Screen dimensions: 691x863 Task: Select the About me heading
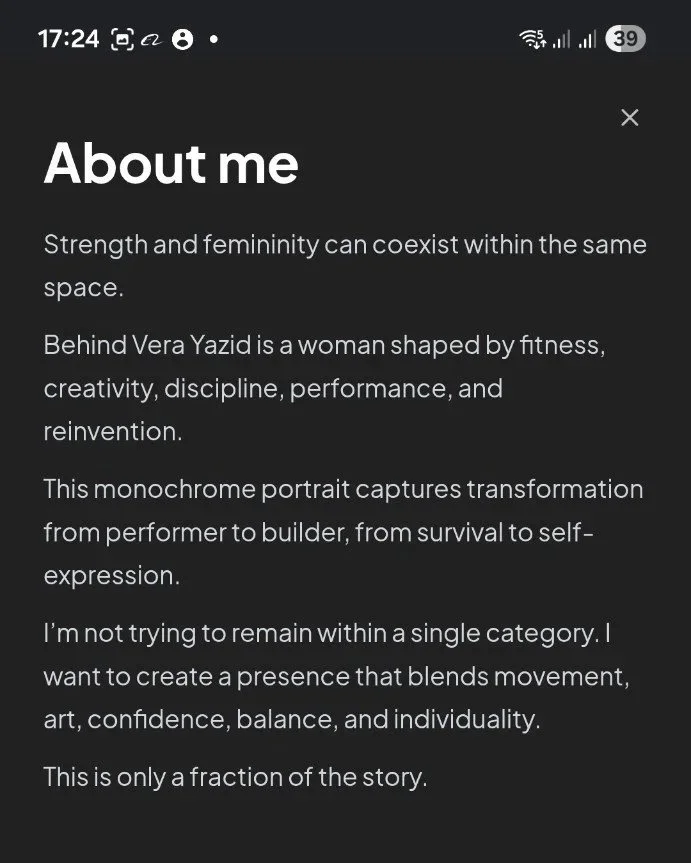point(171,163)
